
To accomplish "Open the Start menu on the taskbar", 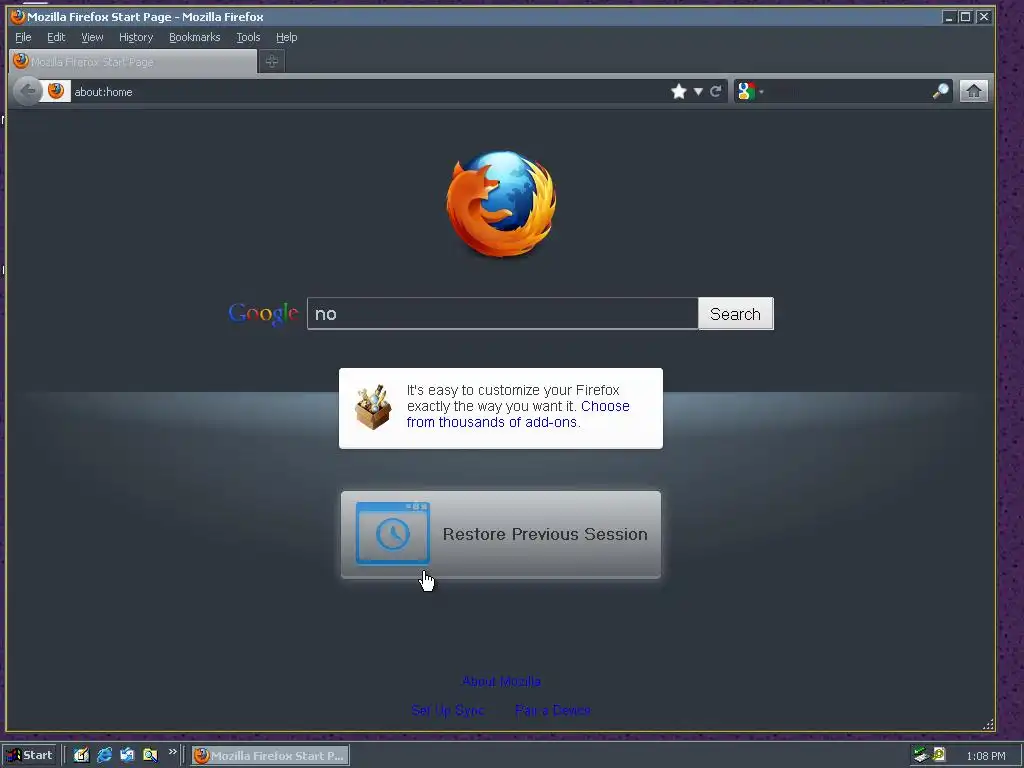I will tap(29, 755).
